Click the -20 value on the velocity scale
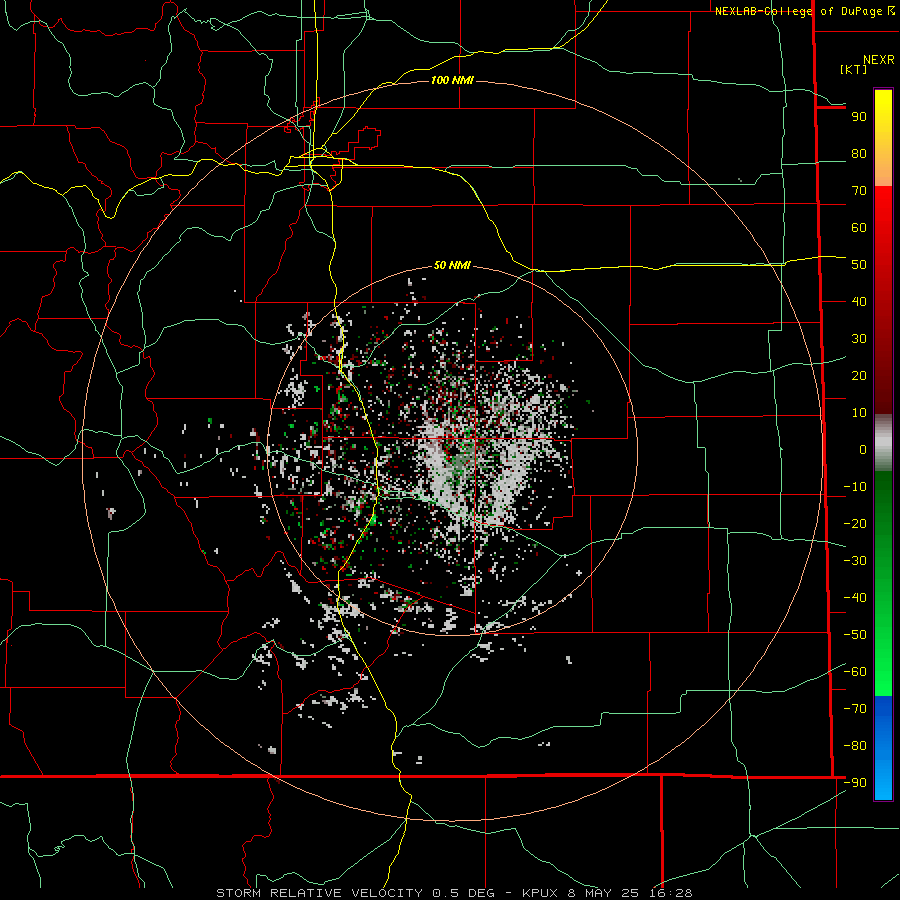The image size is (900, 900). (855, 524)
